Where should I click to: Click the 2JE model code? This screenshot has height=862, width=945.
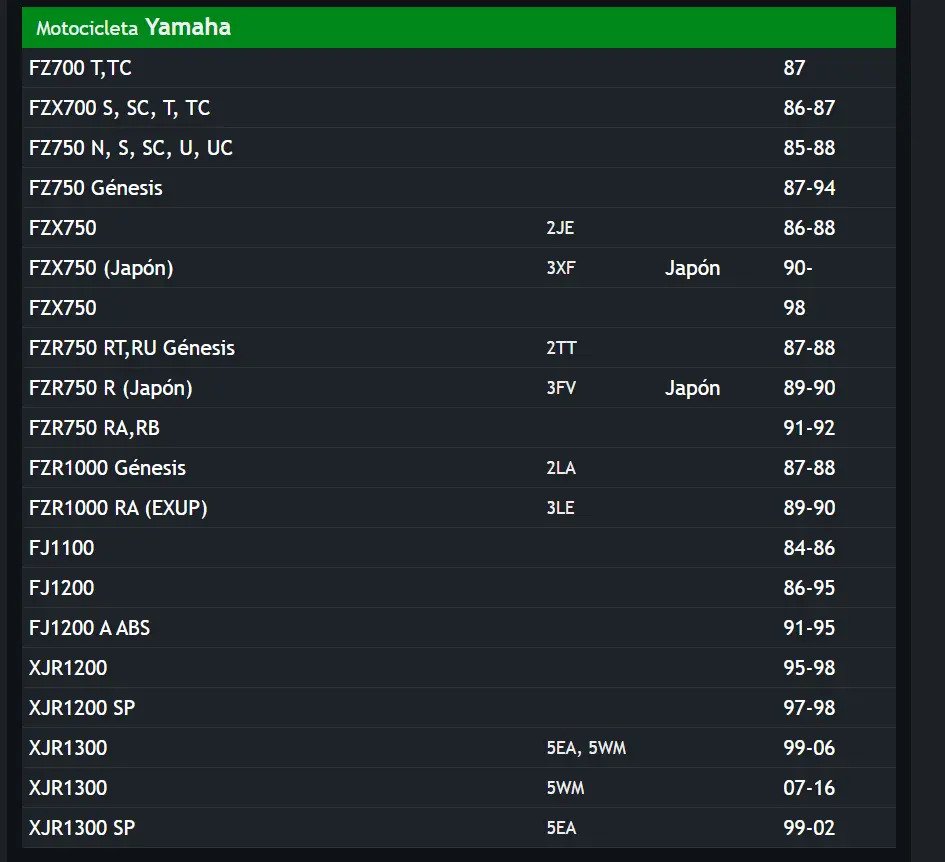(560, 228)
